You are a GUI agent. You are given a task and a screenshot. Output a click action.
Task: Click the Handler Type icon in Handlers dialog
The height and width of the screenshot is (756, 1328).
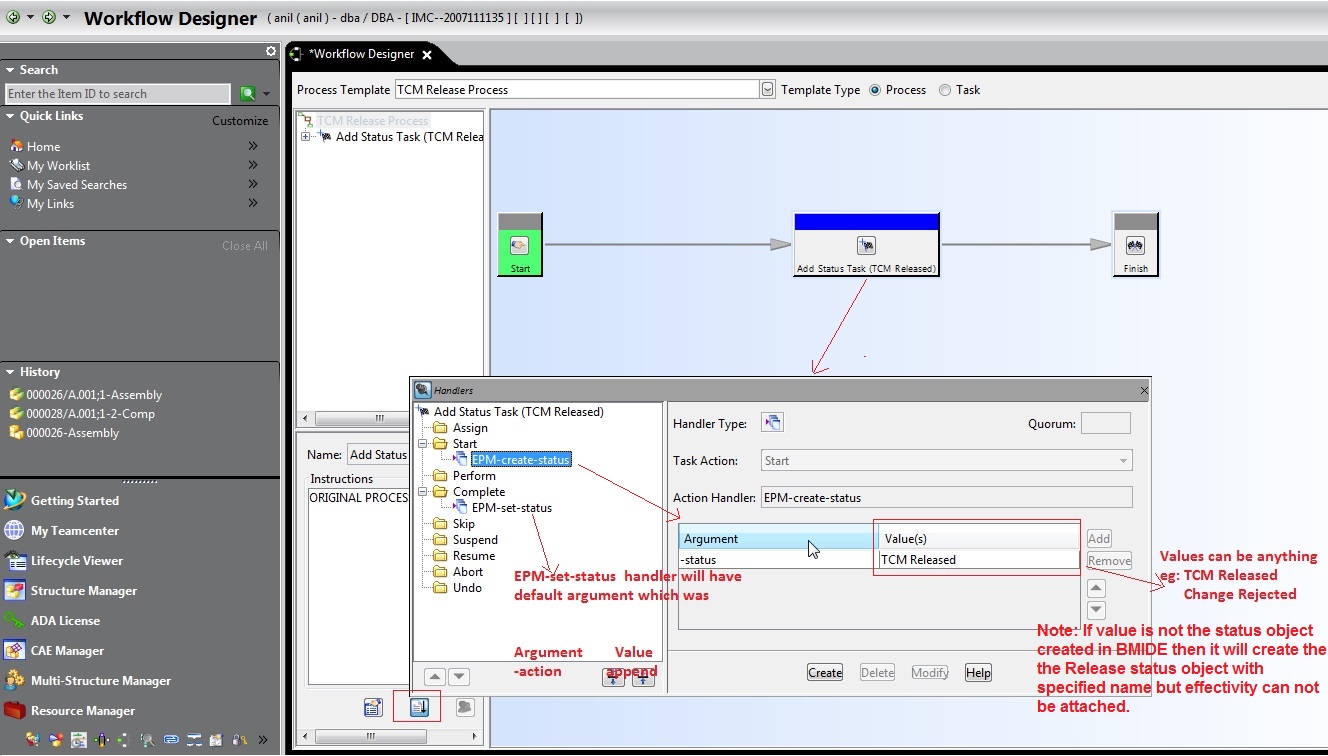coord(772,421)
